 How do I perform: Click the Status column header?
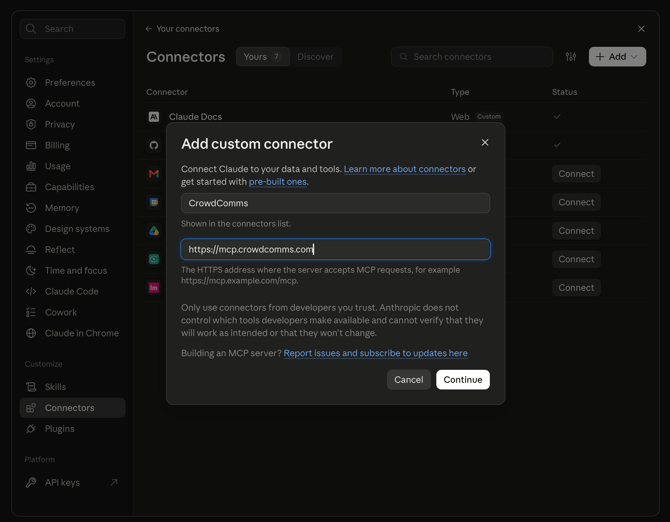click(564, 92)
